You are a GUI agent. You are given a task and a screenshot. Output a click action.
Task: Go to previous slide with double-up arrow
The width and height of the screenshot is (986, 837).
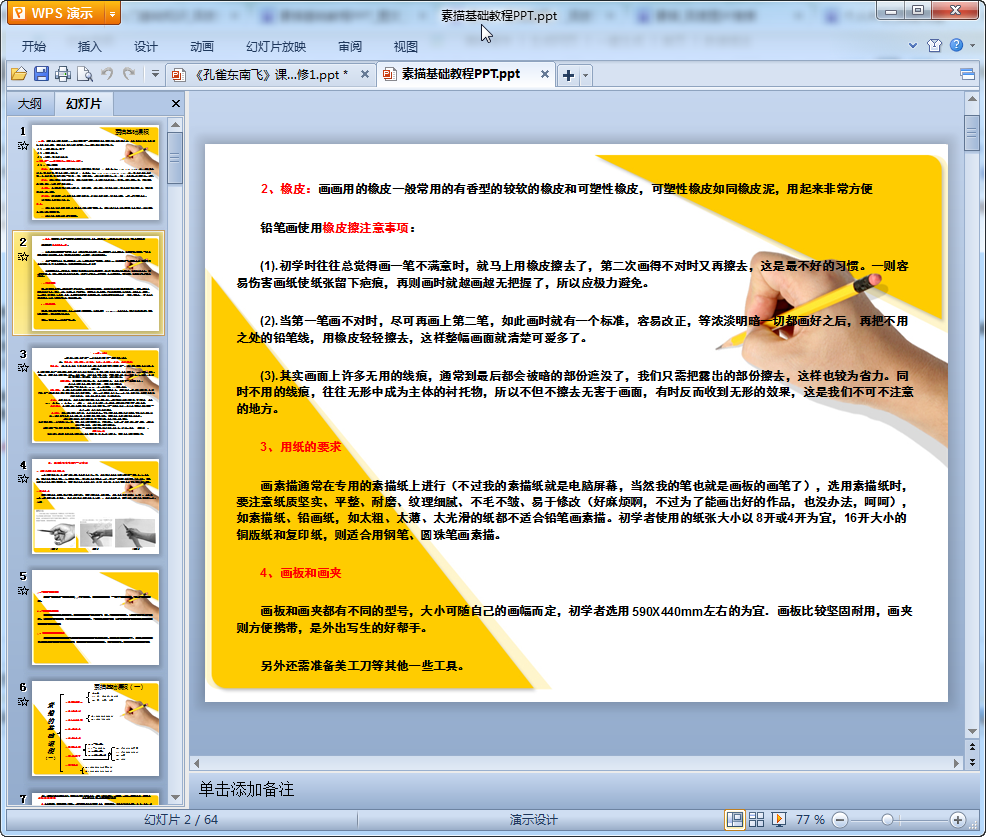972,747
